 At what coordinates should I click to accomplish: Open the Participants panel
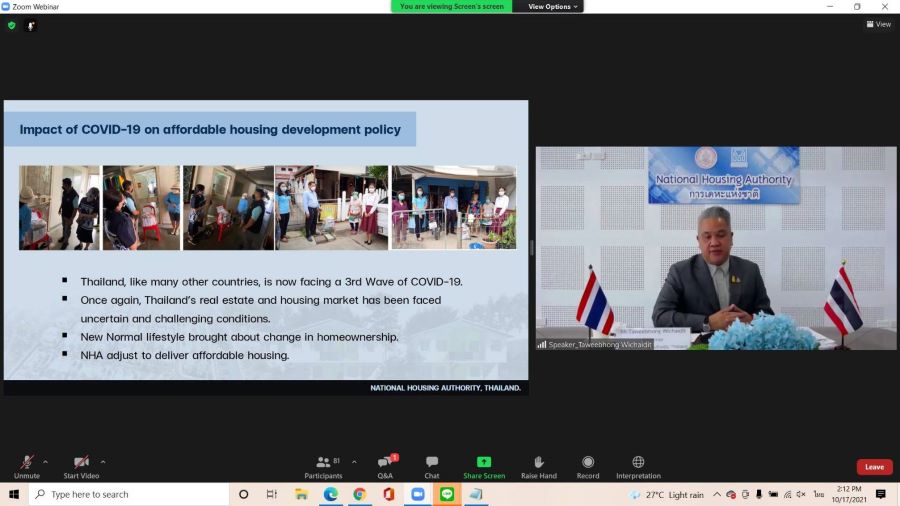pos(323,466)
